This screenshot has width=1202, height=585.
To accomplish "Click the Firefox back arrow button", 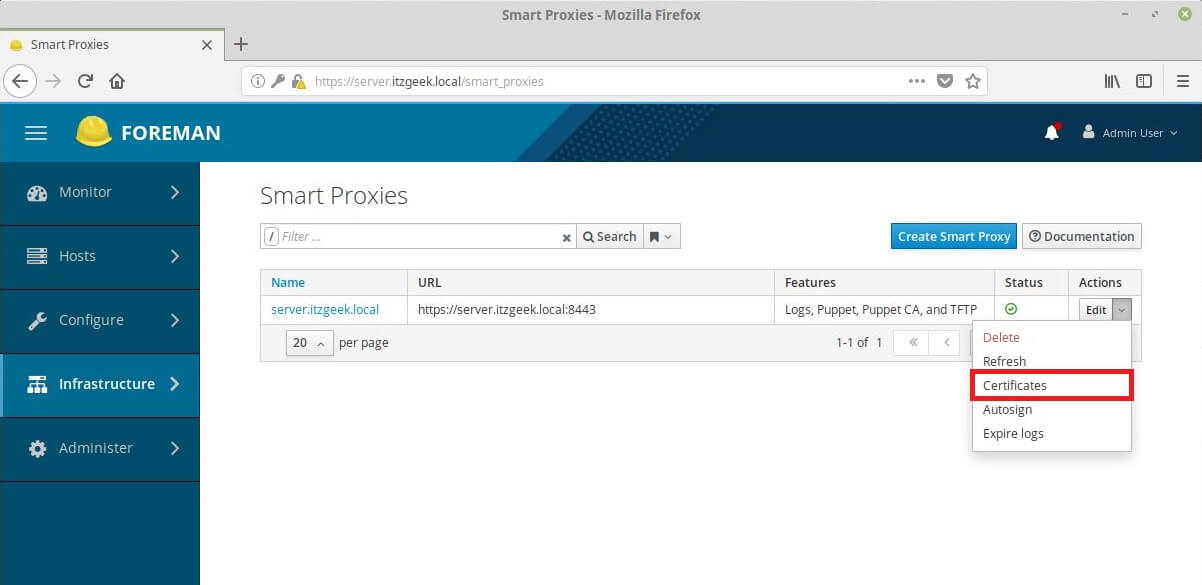I will 21,81.
